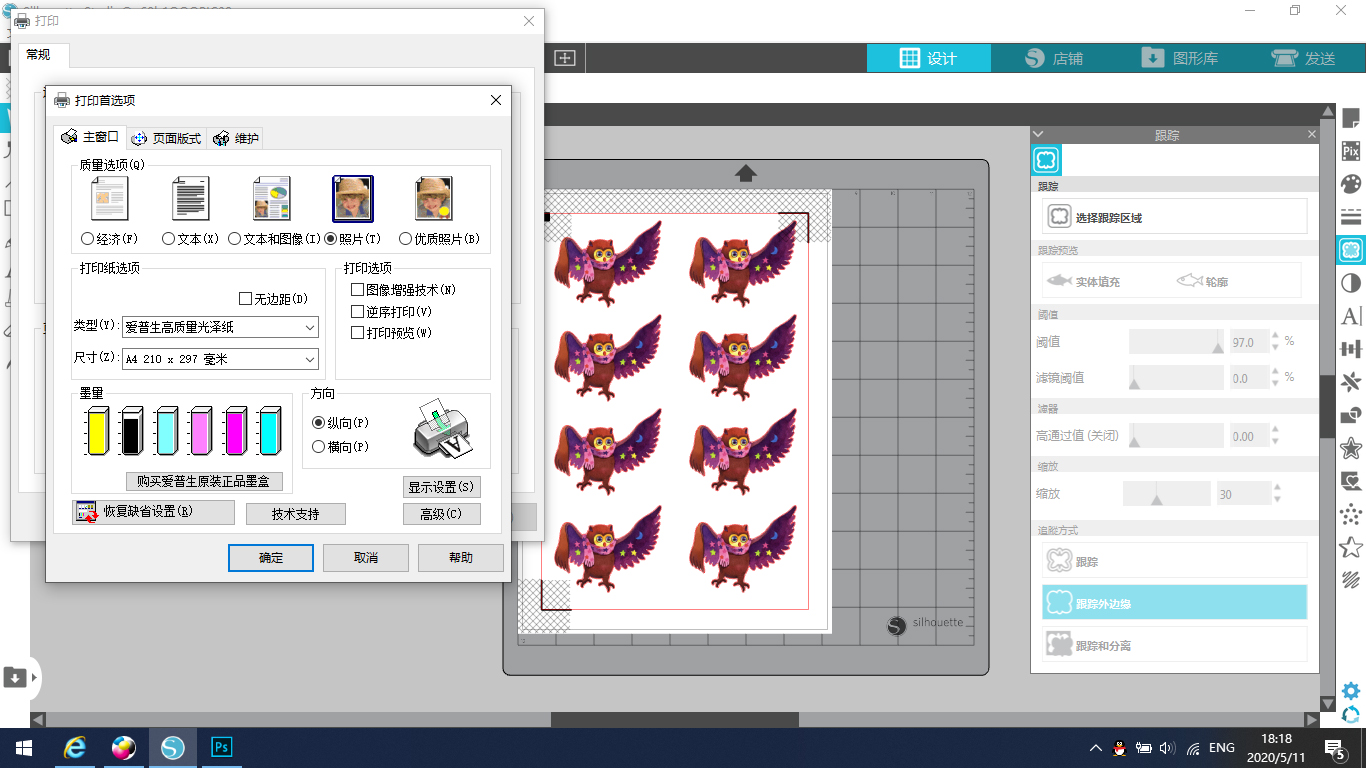
Task: Open 高级(C) advanced settings
Action: (441, 514)
